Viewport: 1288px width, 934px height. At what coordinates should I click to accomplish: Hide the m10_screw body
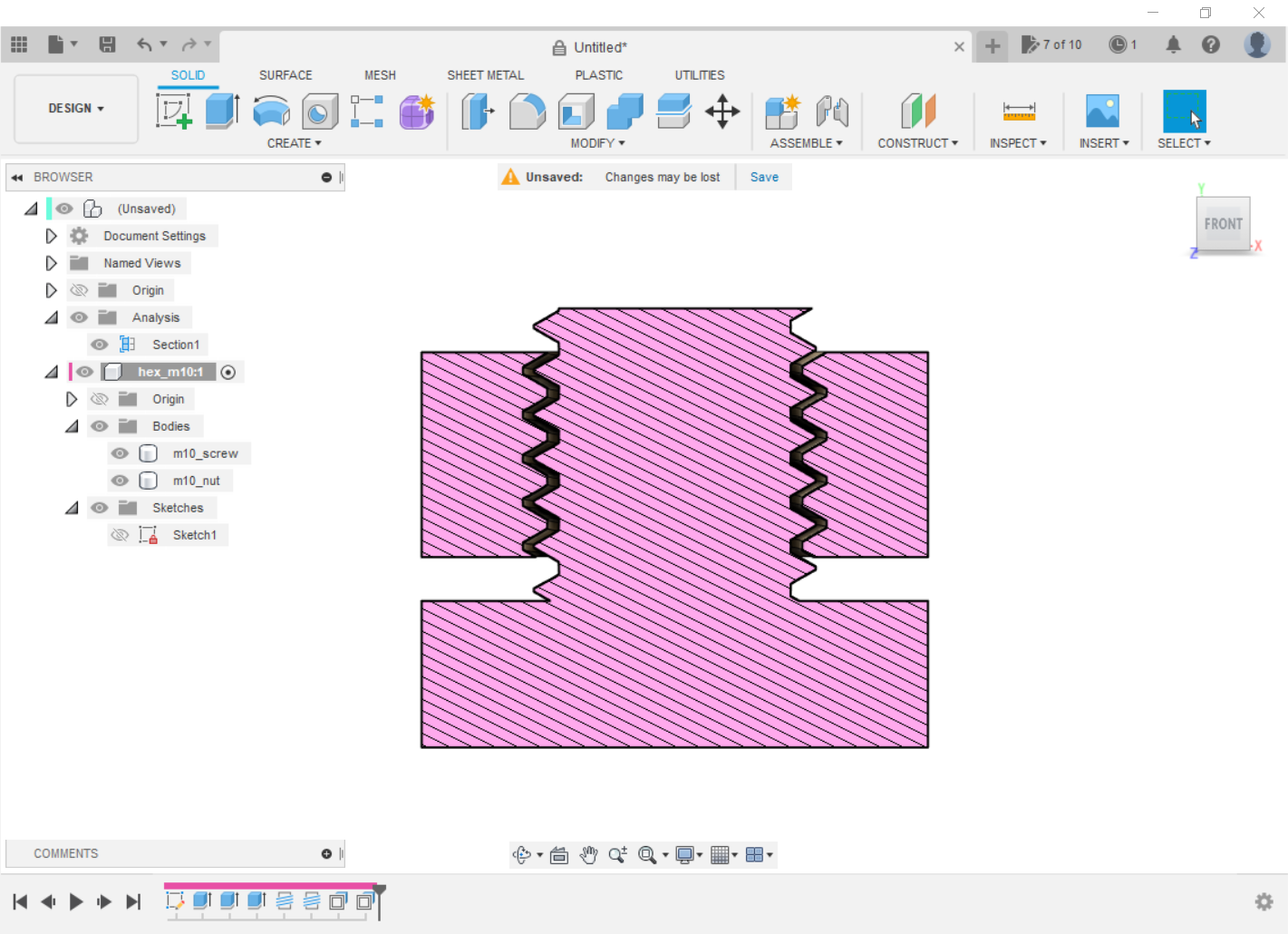click(x=120, y=453)
